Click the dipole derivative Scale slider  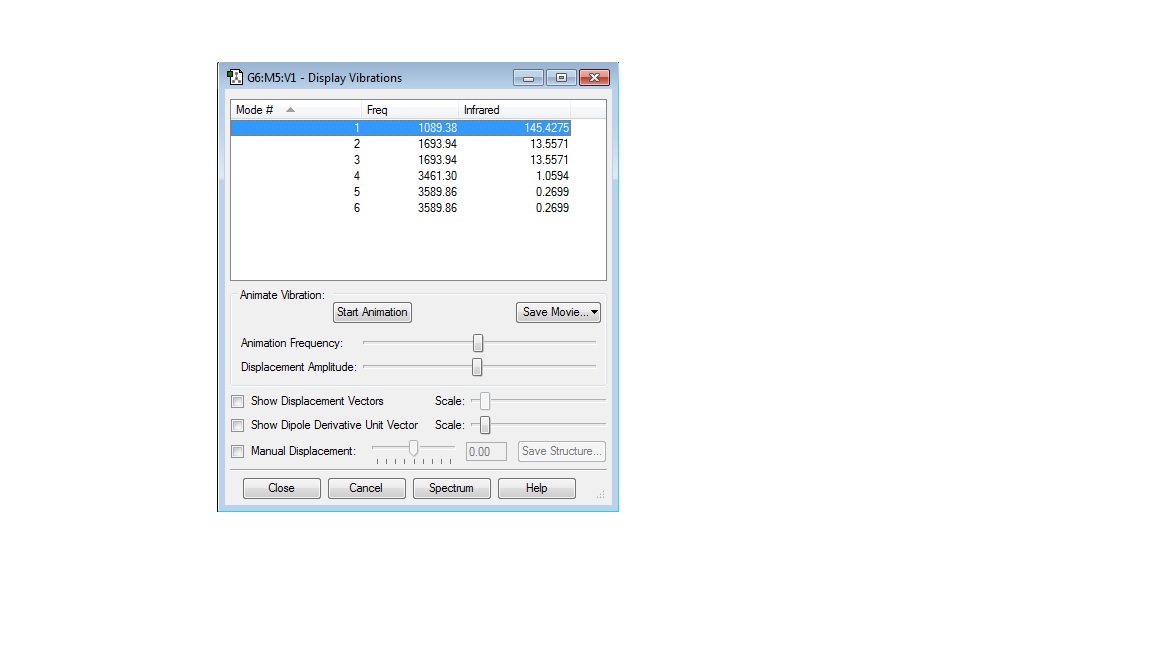tap(485, 425)
